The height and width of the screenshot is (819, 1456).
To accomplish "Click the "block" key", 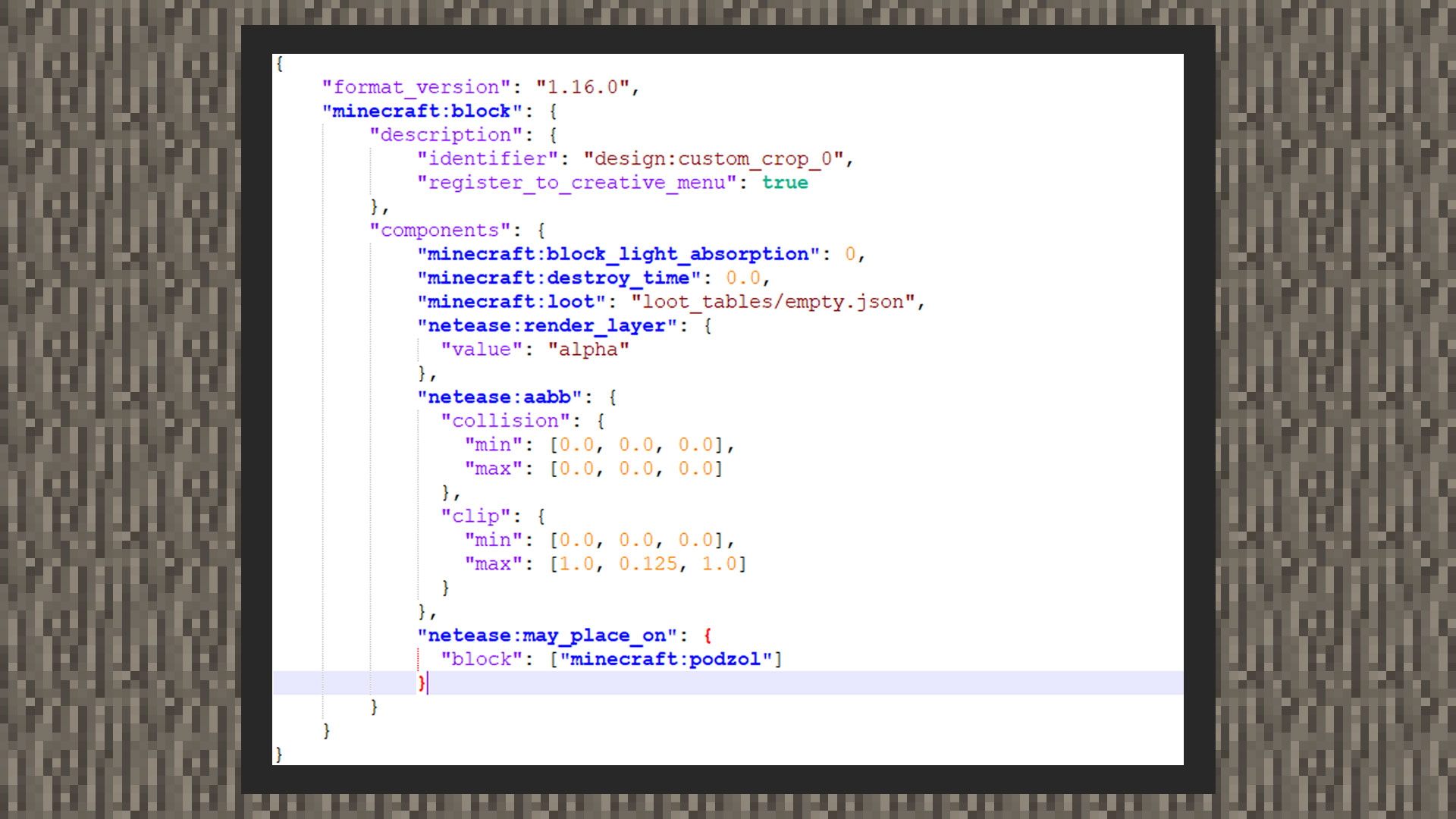I will [x=482, y=660].
